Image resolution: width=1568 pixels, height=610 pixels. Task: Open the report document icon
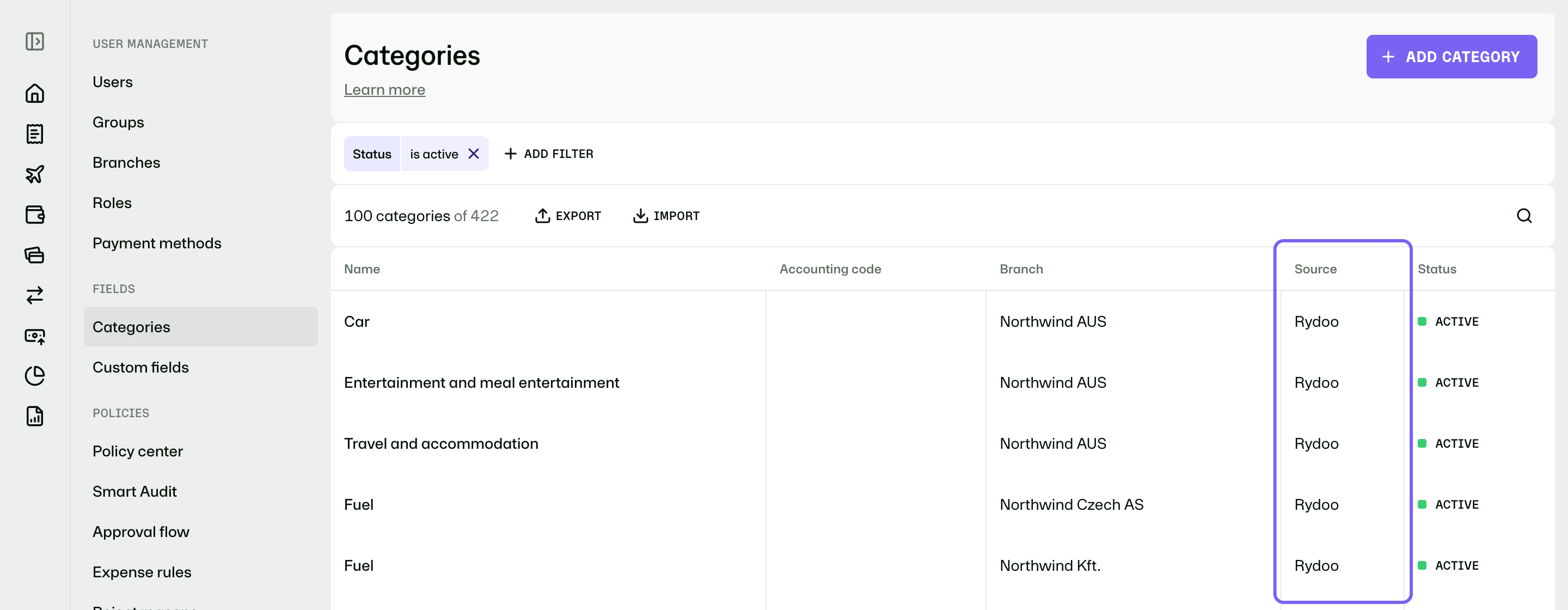[x=35, y=416]
